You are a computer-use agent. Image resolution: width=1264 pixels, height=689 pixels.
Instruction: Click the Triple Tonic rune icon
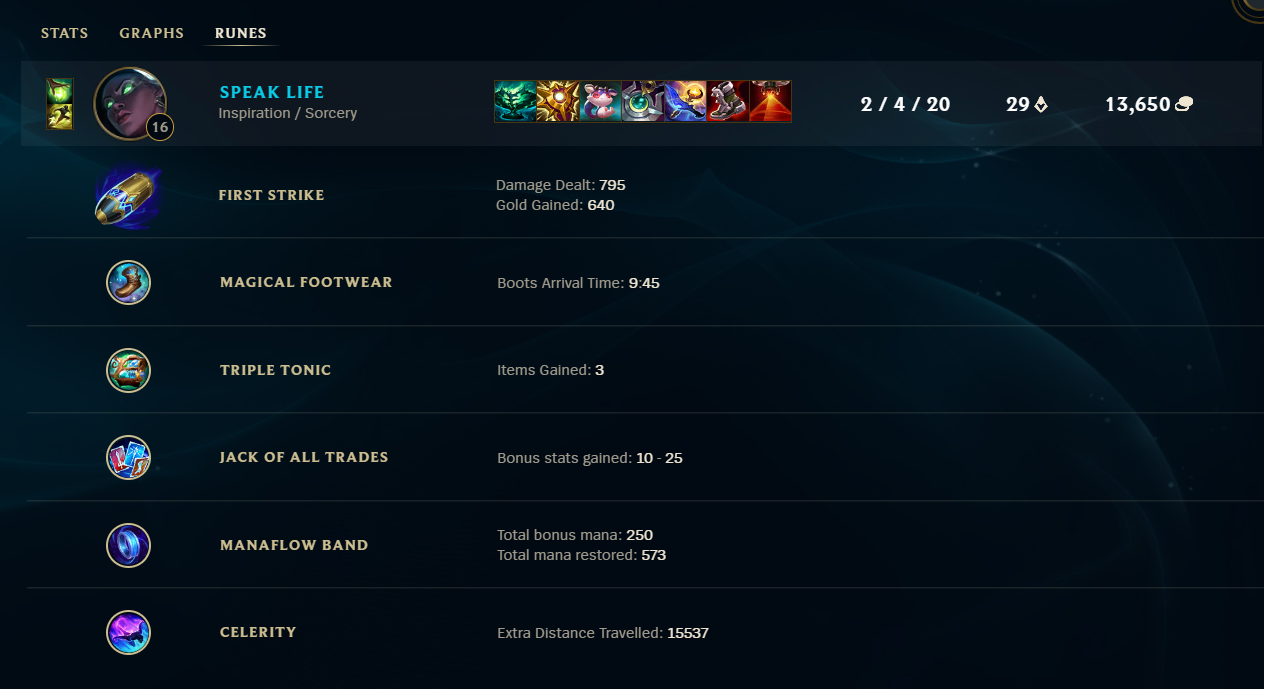click(x=128, y=370)
